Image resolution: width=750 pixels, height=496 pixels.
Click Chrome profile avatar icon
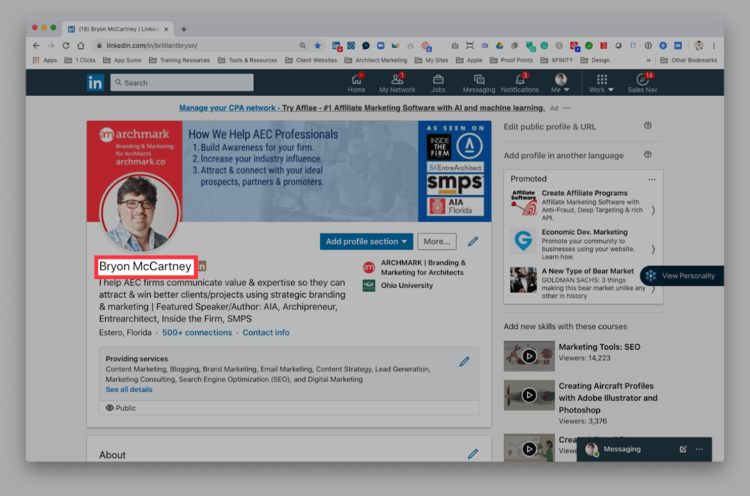[x=699, y=45]
